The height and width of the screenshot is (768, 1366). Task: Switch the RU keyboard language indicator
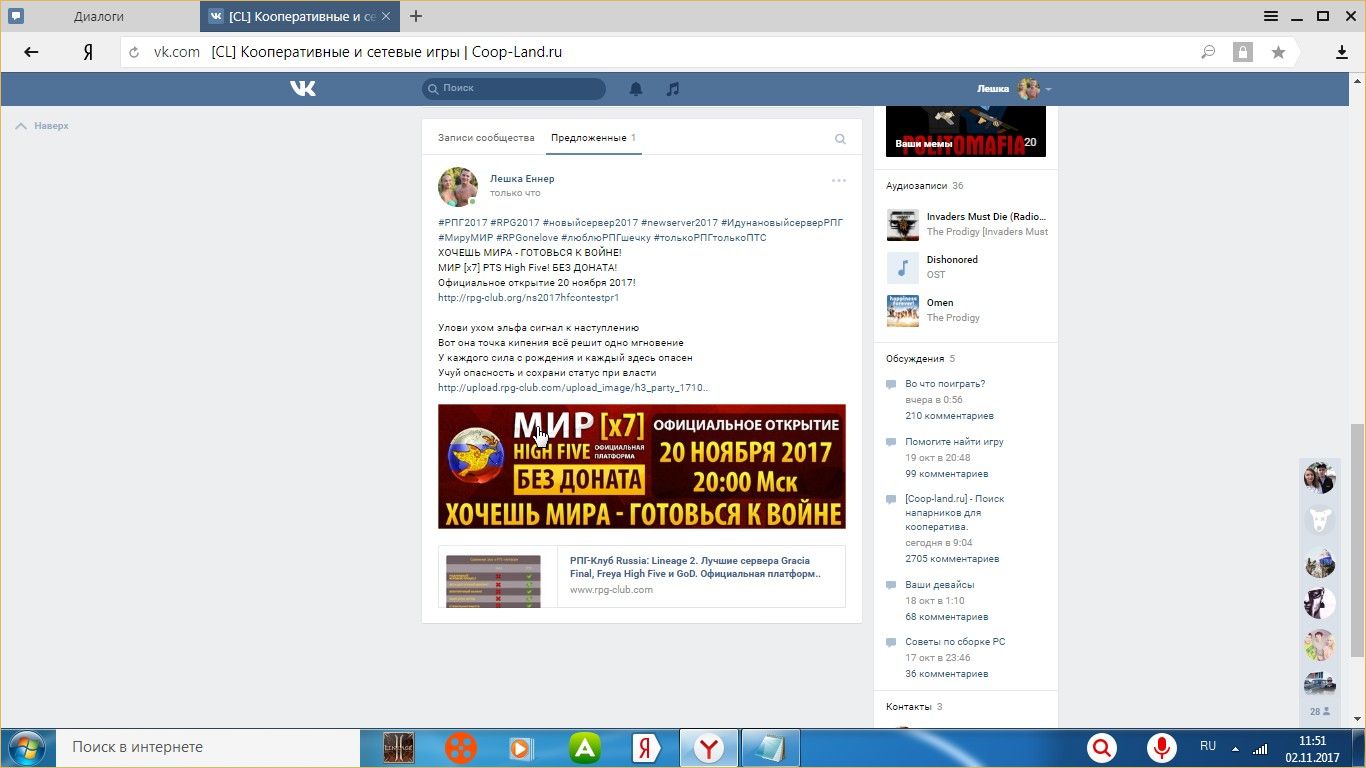pyautogui.click(x=1207, y=746)
